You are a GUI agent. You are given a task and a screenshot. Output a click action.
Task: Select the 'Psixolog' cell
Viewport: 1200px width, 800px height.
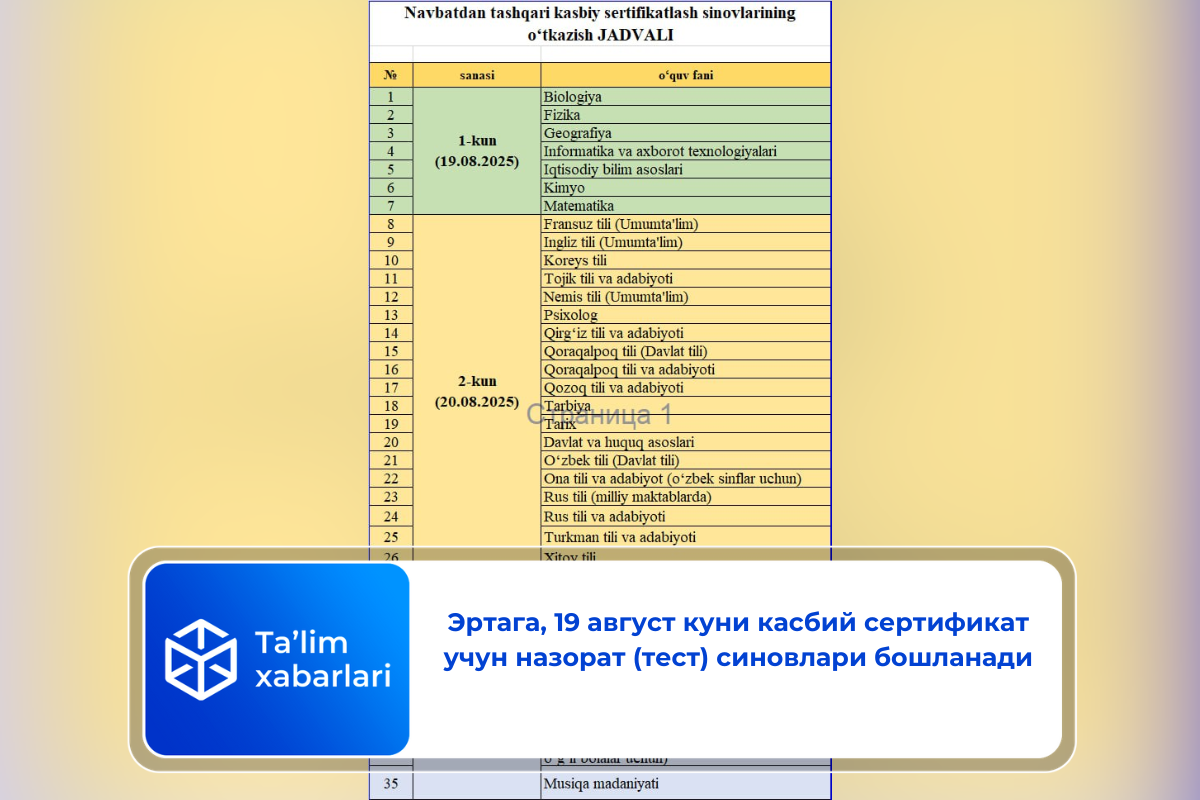[x=686, y=314]
